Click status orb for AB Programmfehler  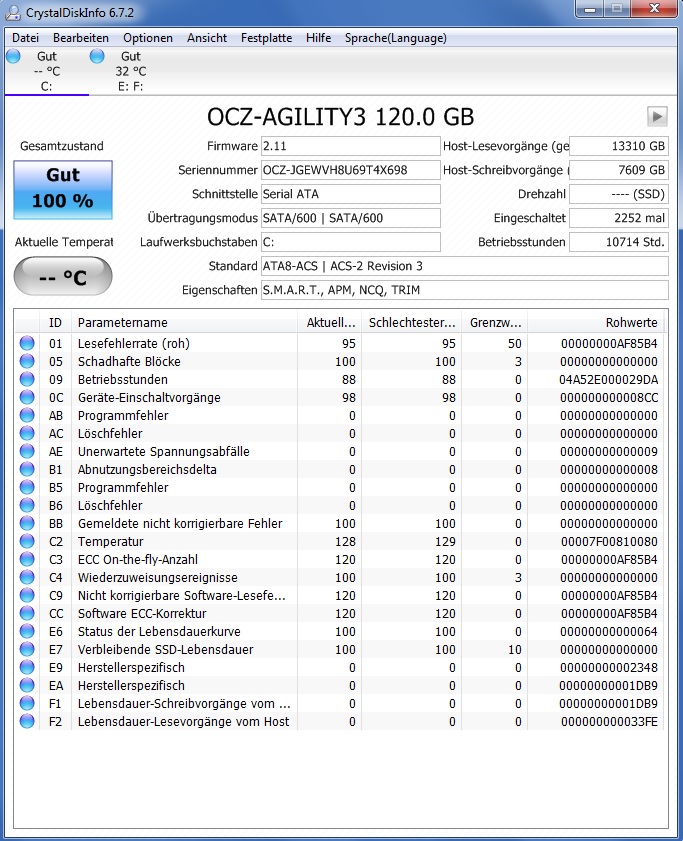click(x=27, y=415)
